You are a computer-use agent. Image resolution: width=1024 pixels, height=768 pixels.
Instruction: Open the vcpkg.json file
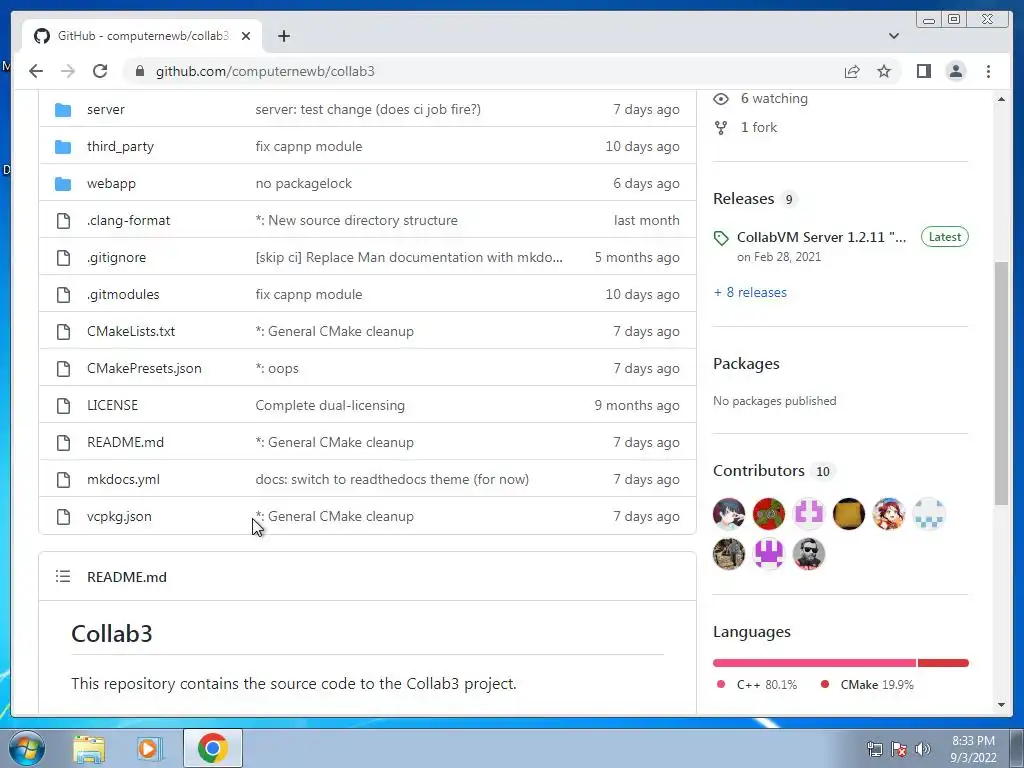tap(119, 516)
